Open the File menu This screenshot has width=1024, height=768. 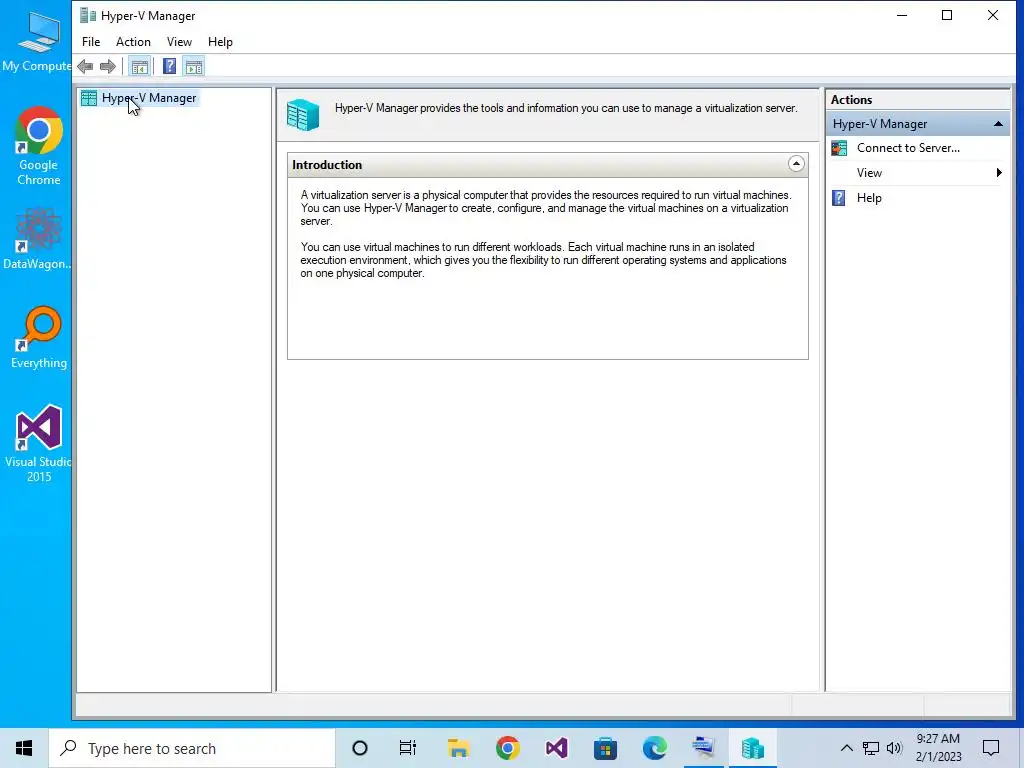pyautogui.click(x=91, y=42)
